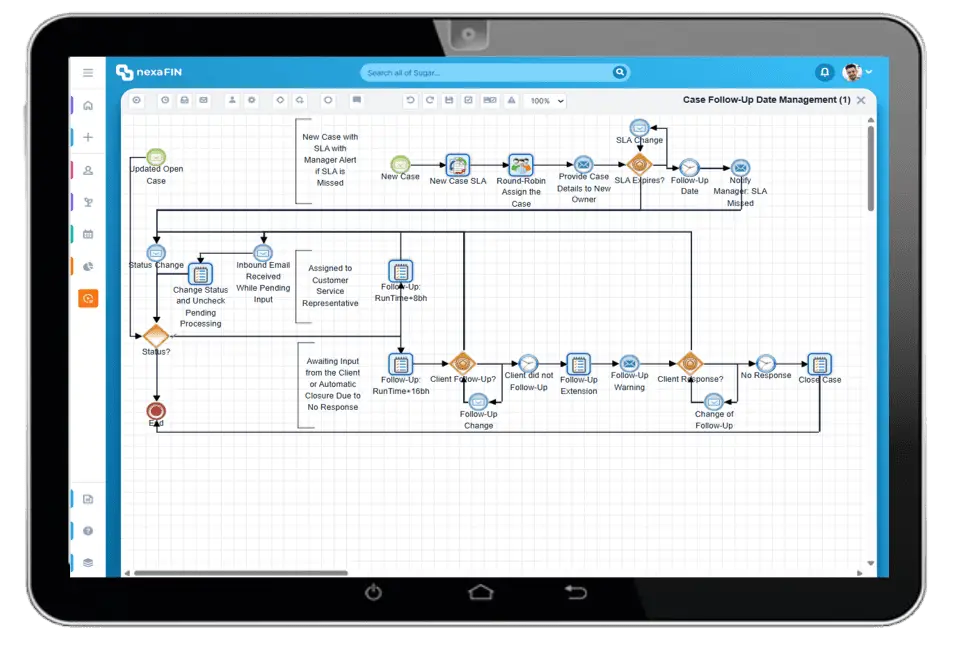Select the End Event circle tool
Image resolution: width=965 pixels, height=651 pixels.
point(328,100)
